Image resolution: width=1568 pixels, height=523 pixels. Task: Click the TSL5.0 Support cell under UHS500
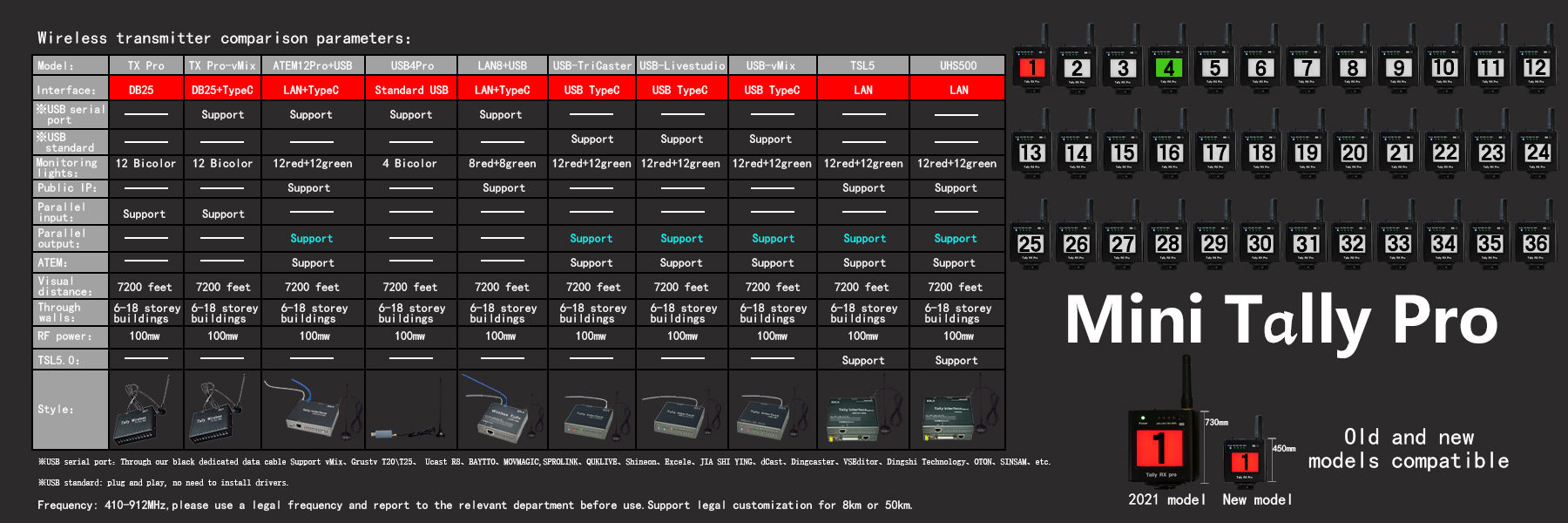tap(956, 361)
